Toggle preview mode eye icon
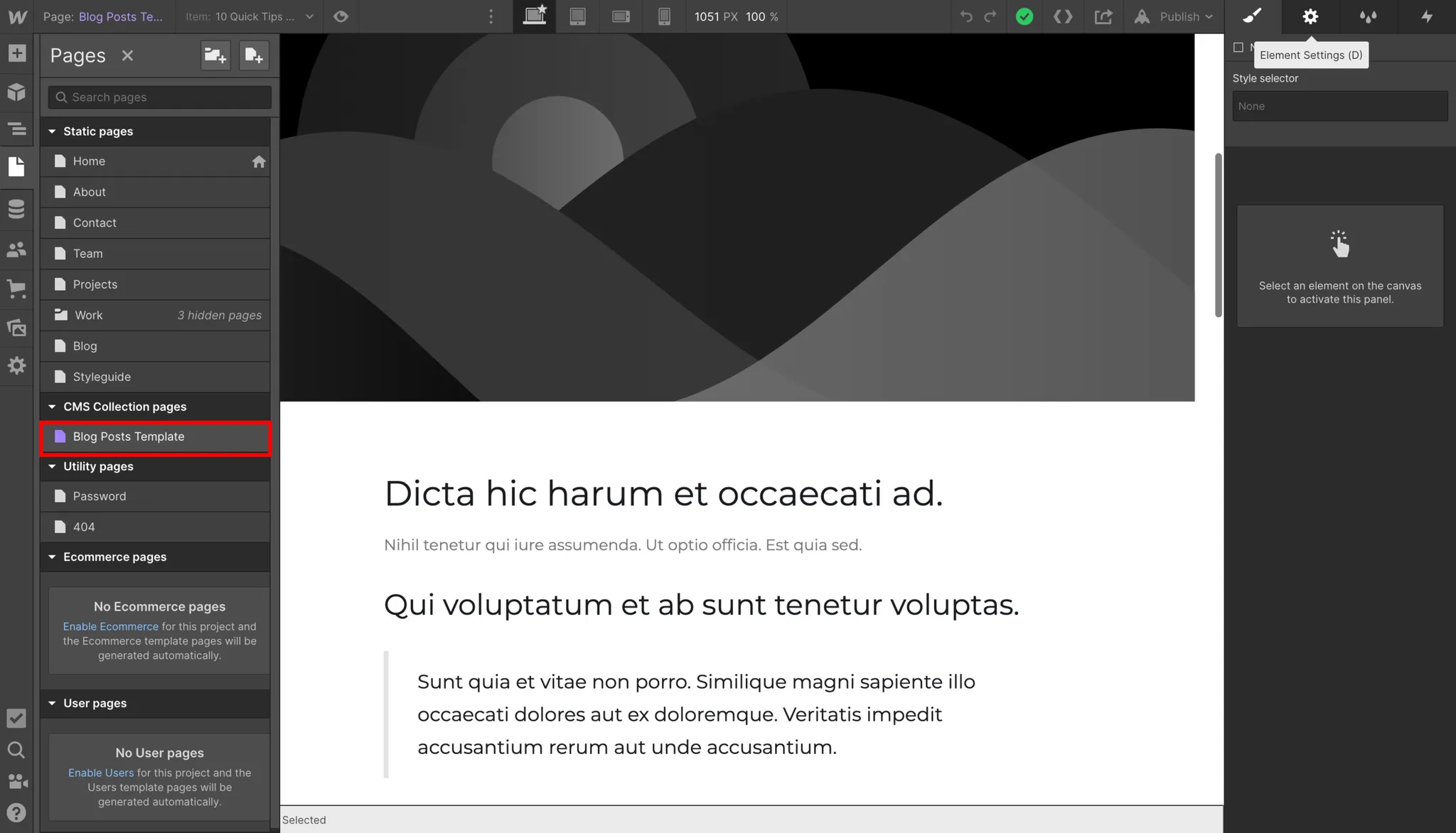 (341, 16)
